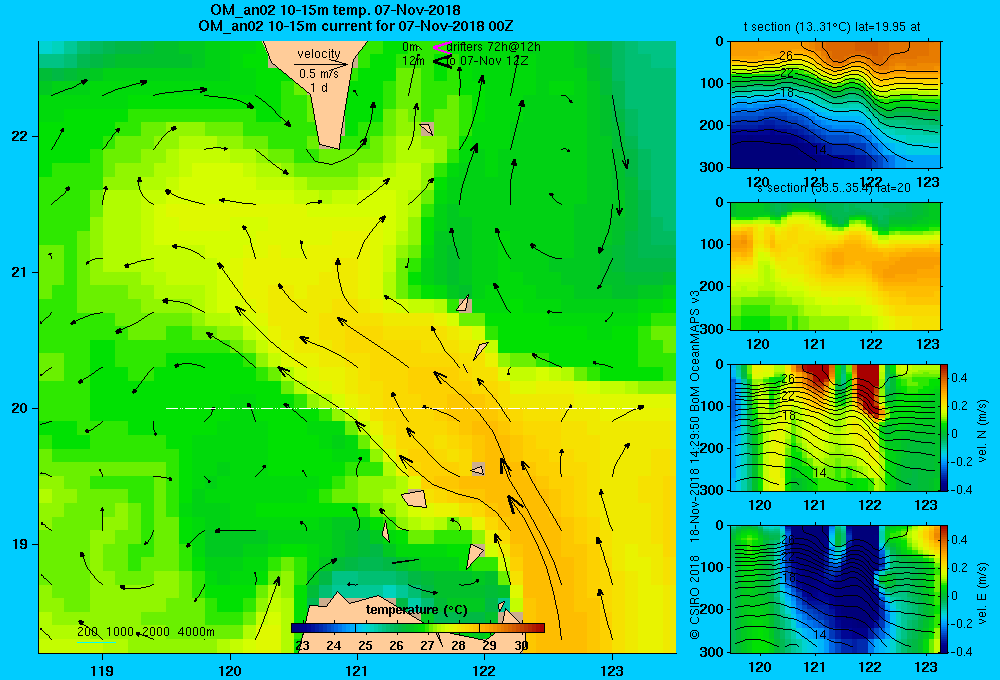Click the 'to 07-Nov 12Z' legend text
This screenshot has width=1000, height=680.
coord(487,61)
